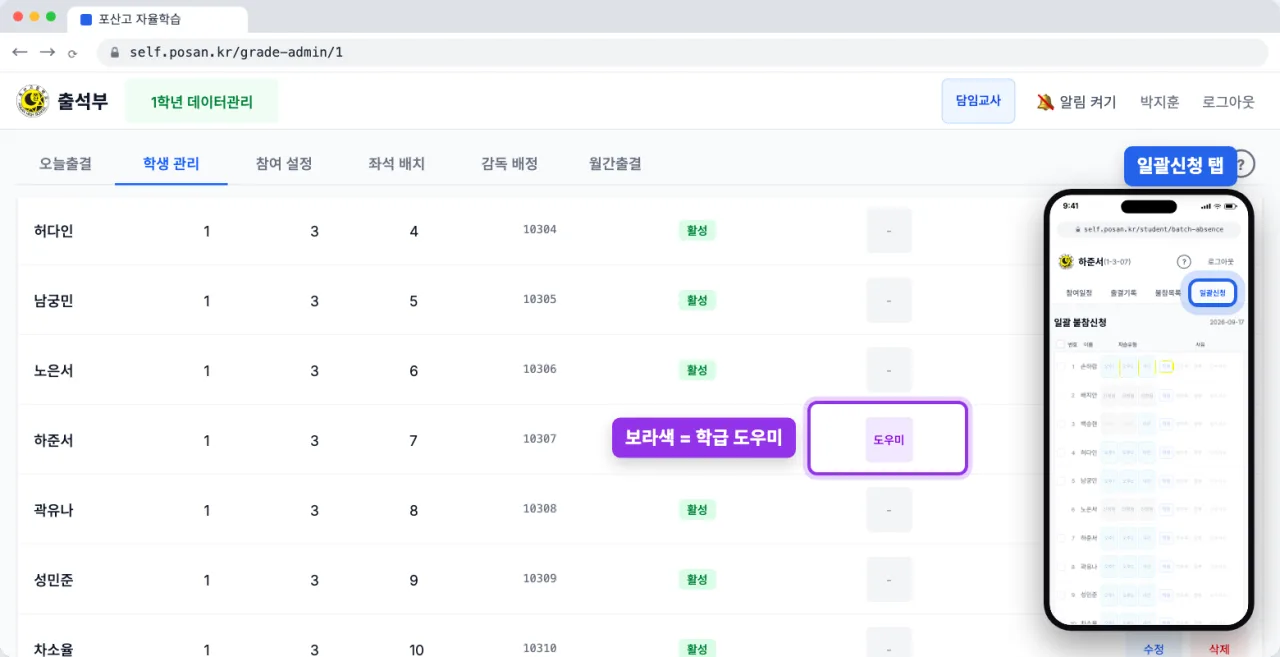
Task: Click the 담임교사 role button
Action: click(x=978, y=101)
